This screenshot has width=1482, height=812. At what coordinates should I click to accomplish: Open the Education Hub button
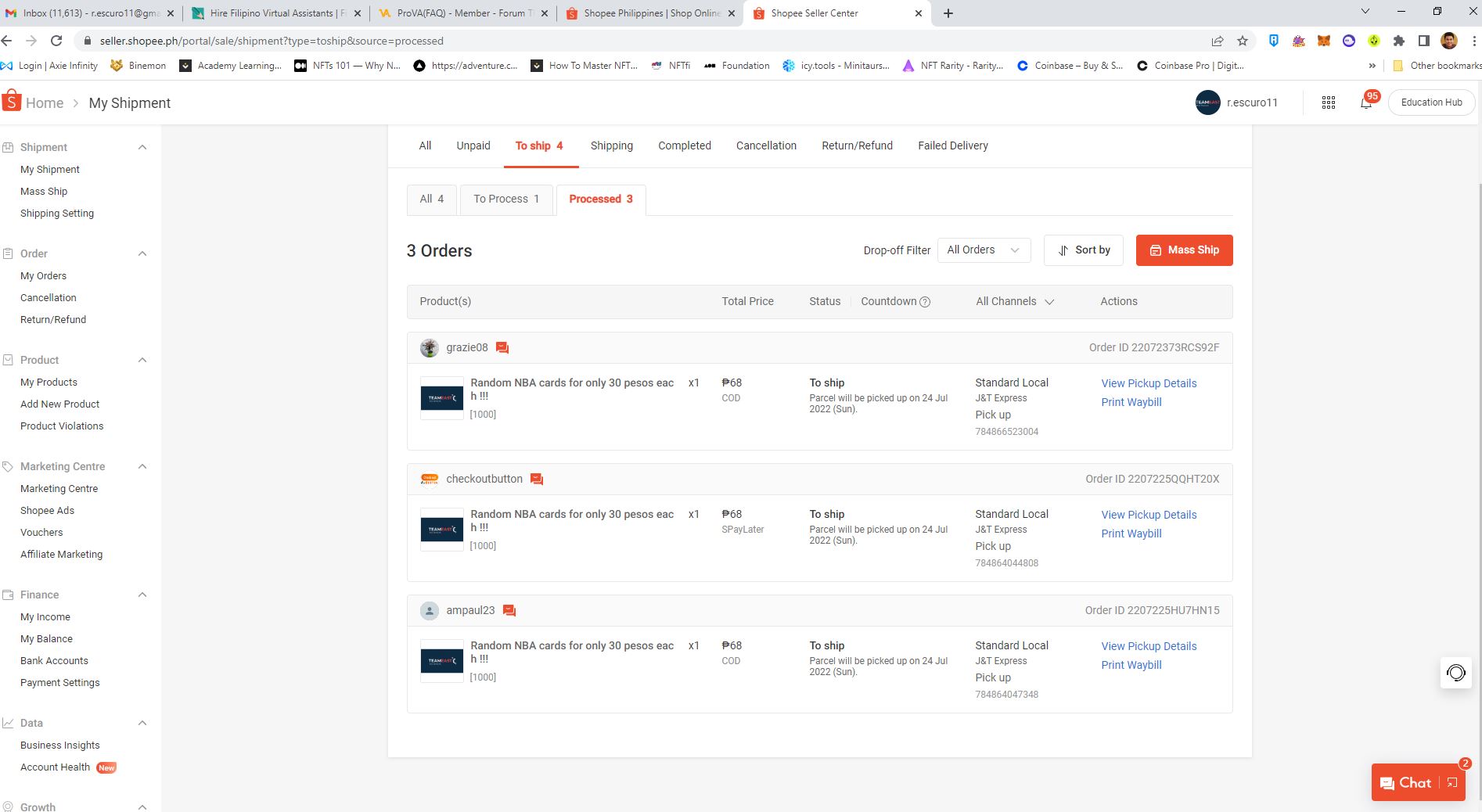click(x=1431, y=102)
